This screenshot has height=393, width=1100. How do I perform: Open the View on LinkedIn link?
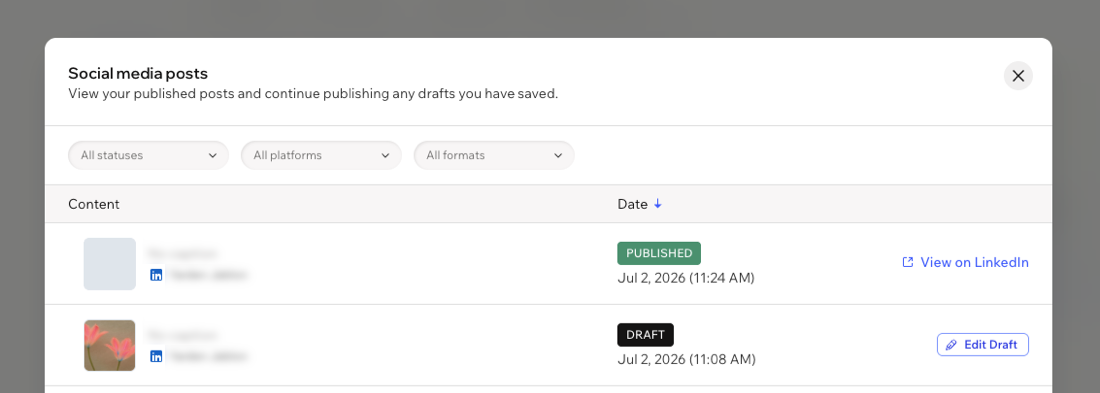coord(965,262)
